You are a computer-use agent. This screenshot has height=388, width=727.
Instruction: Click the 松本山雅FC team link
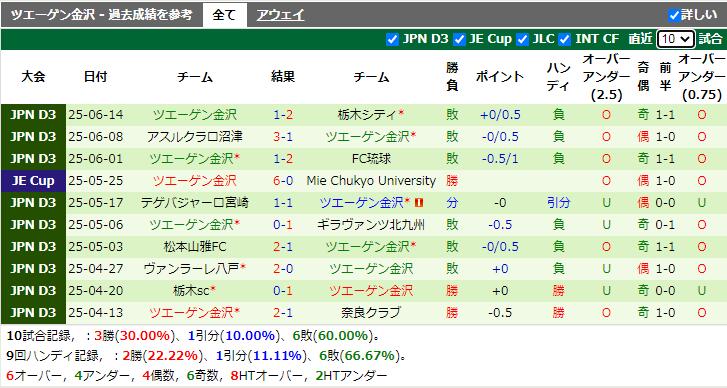(195, 247)
